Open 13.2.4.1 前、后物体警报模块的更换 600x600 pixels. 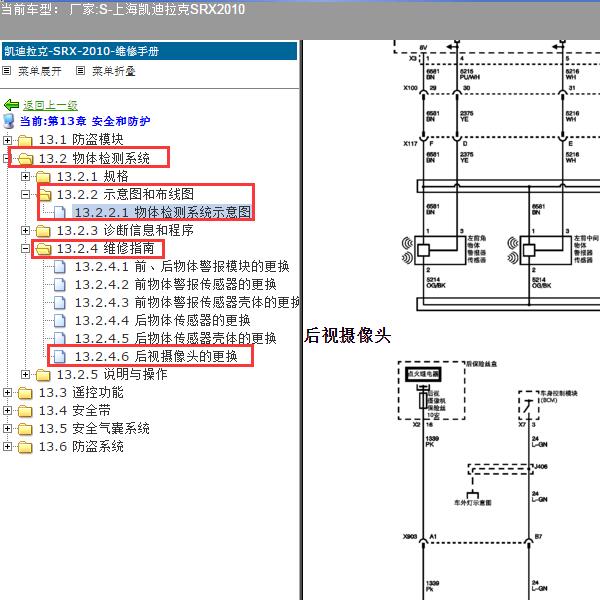point(182,267)
